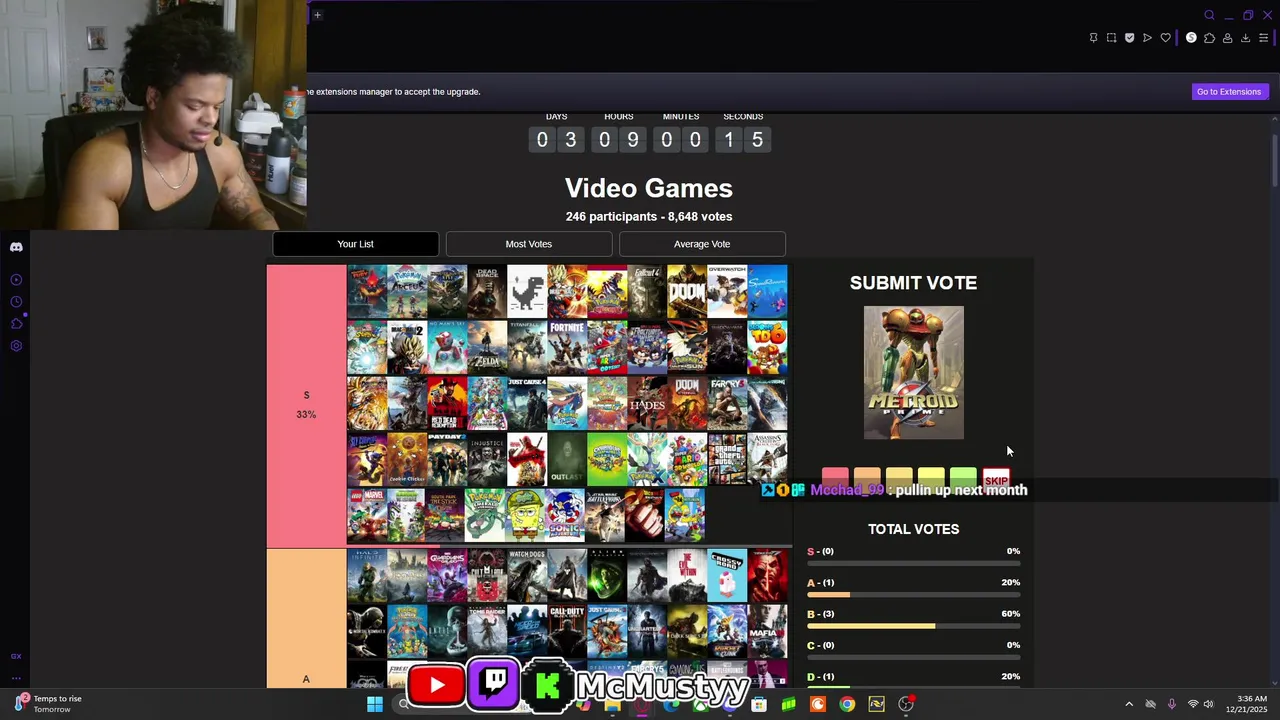
Task: Open the Discord icon in sidebar
Action: tap(16, 247)
